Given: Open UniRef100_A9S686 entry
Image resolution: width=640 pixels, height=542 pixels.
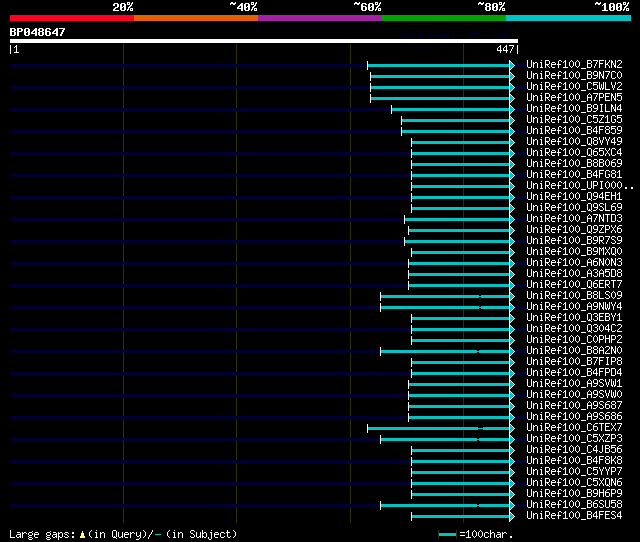Looking at the screenshot, I should click(574, 417).
